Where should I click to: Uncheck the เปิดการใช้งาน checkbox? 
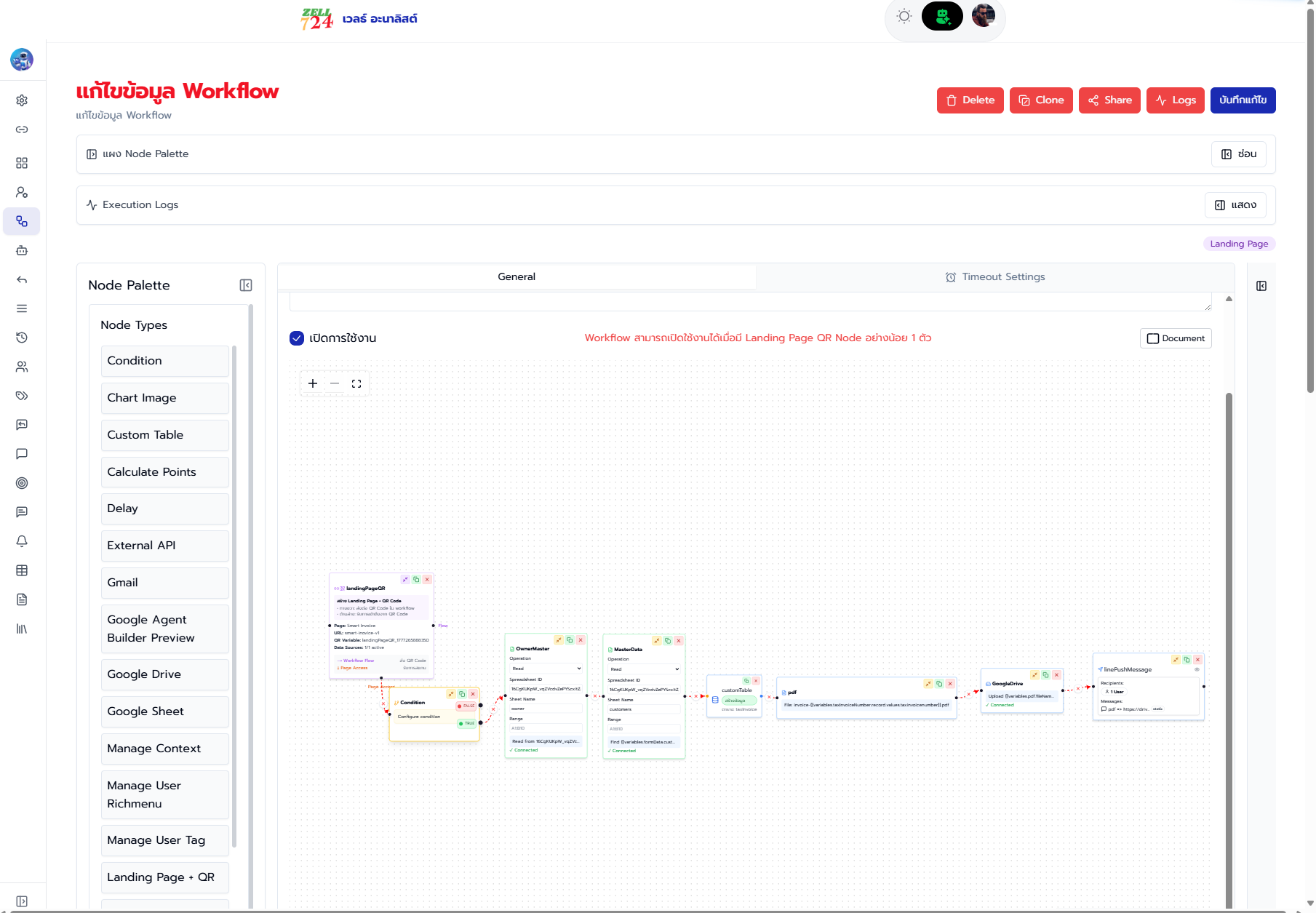[x=297, y=338]
